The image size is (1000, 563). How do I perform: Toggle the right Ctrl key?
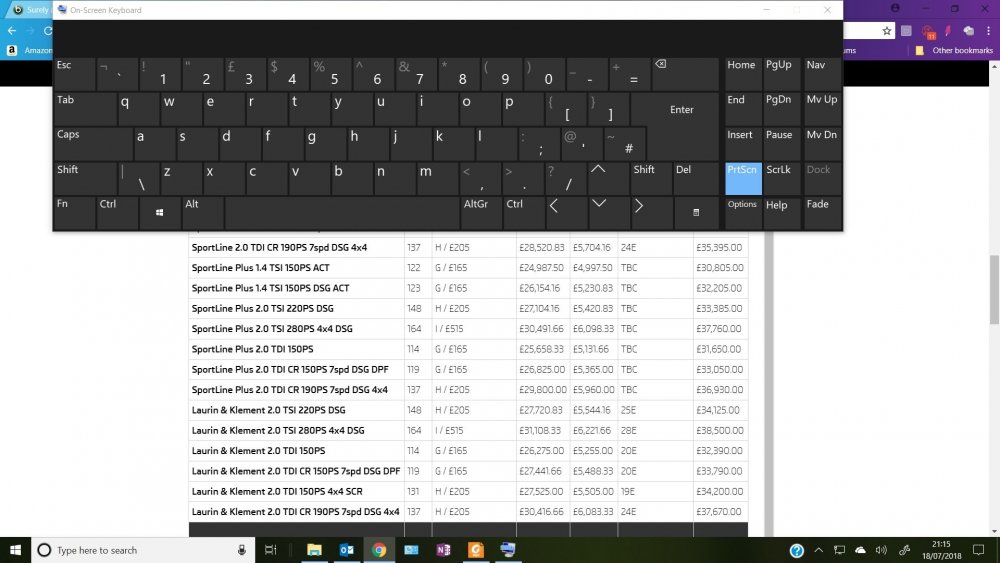(x=524, y=212)
